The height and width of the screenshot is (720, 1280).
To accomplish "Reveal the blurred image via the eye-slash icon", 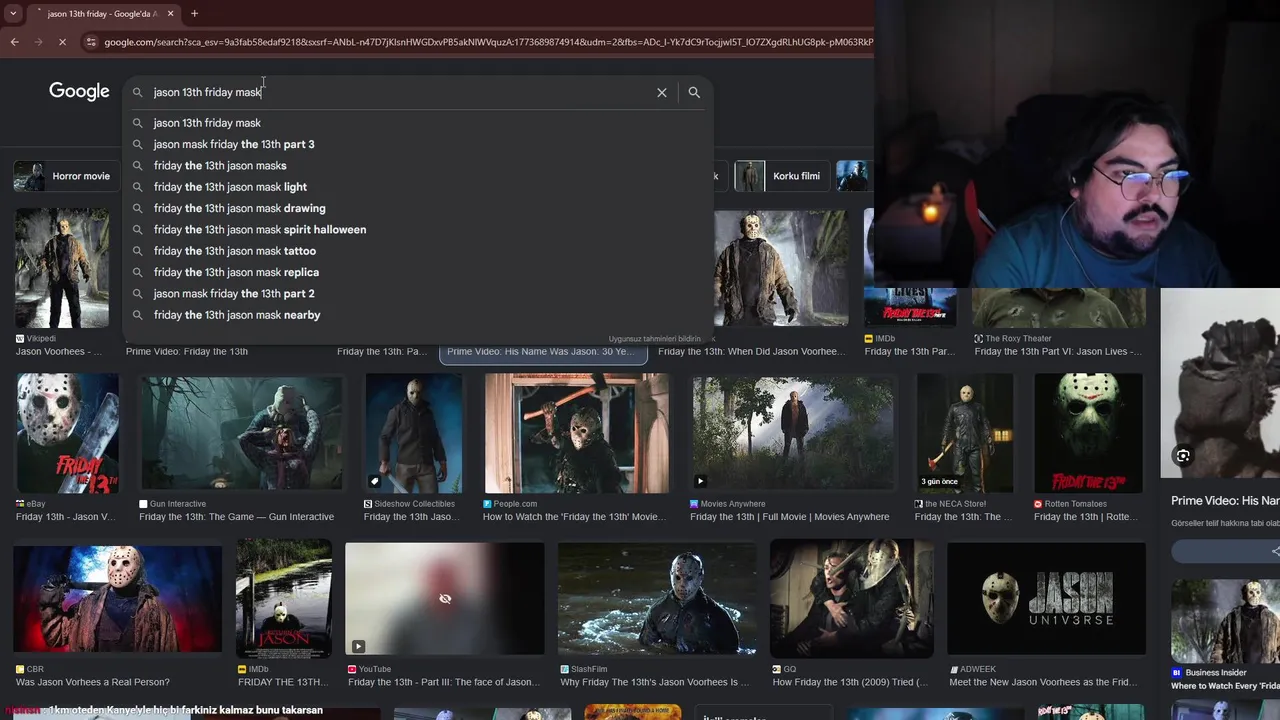I will pyautogui.click(x=445, y=598).
